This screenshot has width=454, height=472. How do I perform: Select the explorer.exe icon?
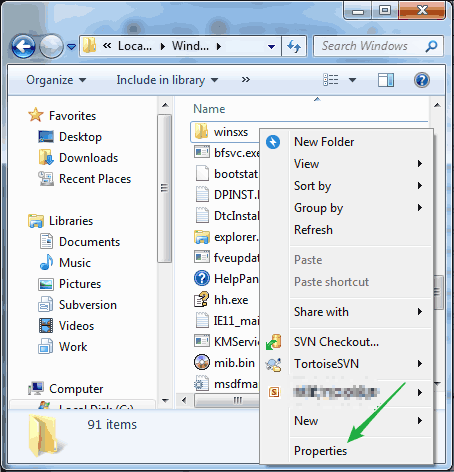(202, 237)
